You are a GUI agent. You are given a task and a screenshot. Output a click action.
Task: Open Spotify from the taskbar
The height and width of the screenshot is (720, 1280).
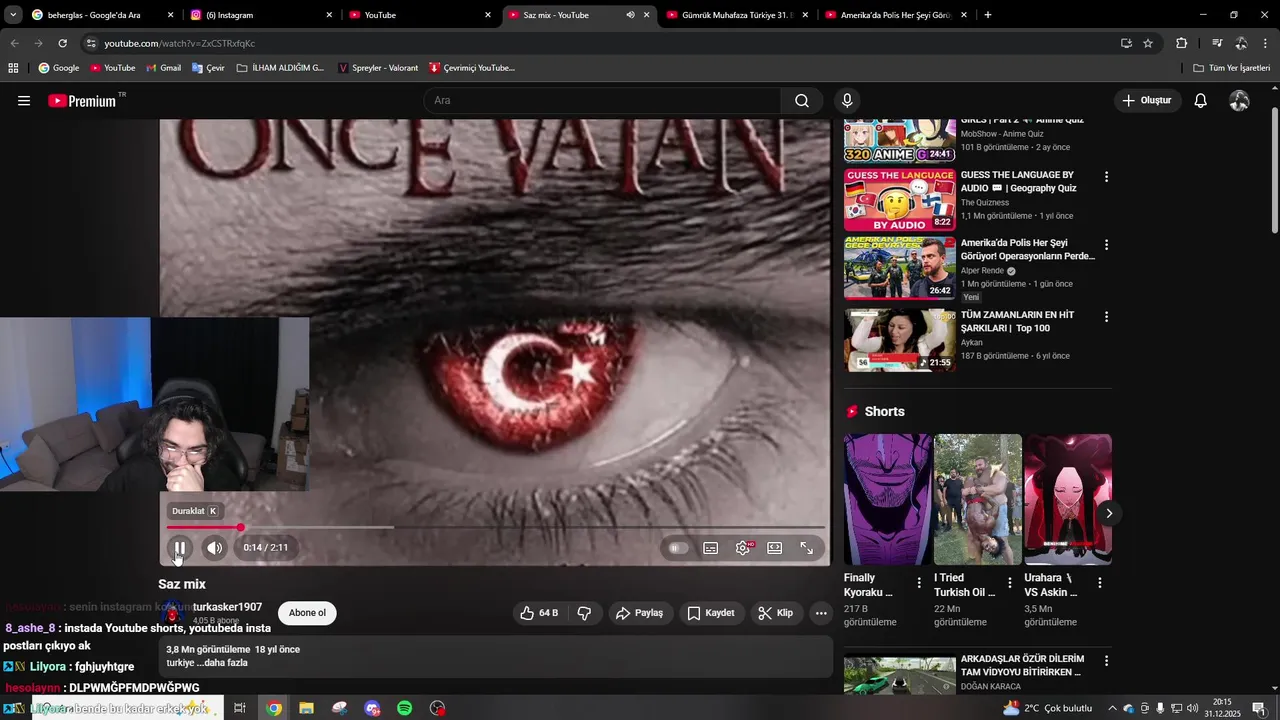[405, 708]
